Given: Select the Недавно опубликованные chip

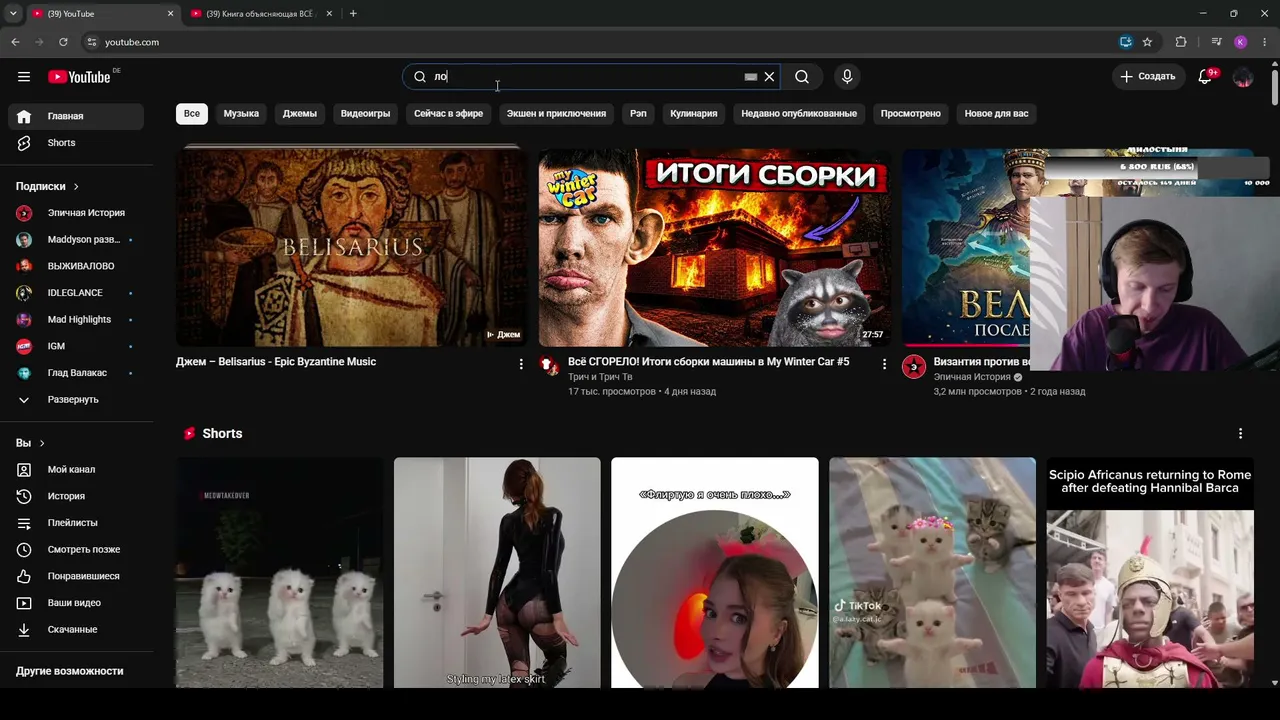Looking at the screenshot, I should tap(799, 114).
